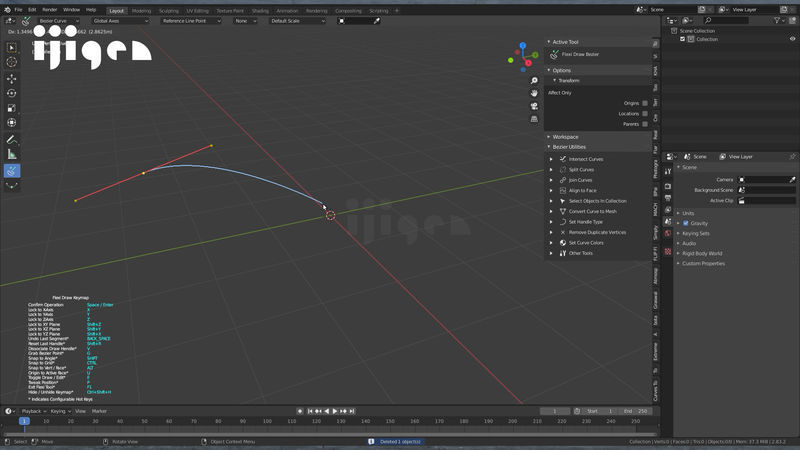
Task: Open the Default Scale dropdown
Action: [x=297, y=21]
